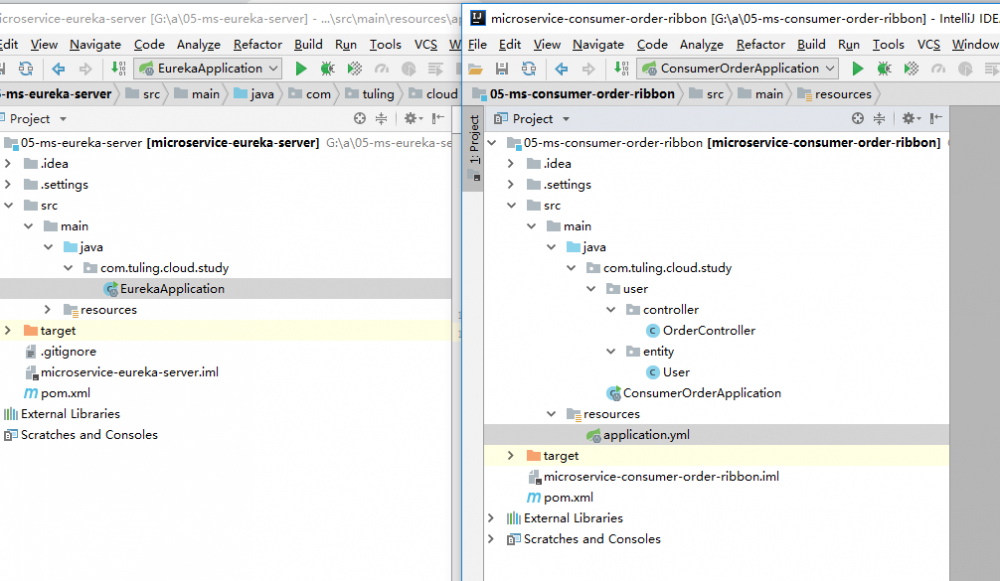
Task: Go forward in consumer-order-ribbon toolbar
Action: [x=588, y=68]
